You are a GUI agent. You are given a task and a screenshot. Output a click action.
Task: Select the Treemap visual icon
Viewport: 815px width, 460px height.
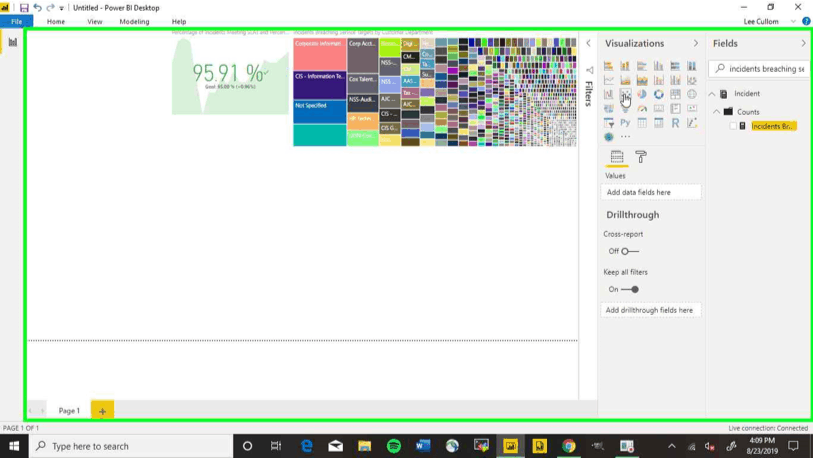(675, 95)
